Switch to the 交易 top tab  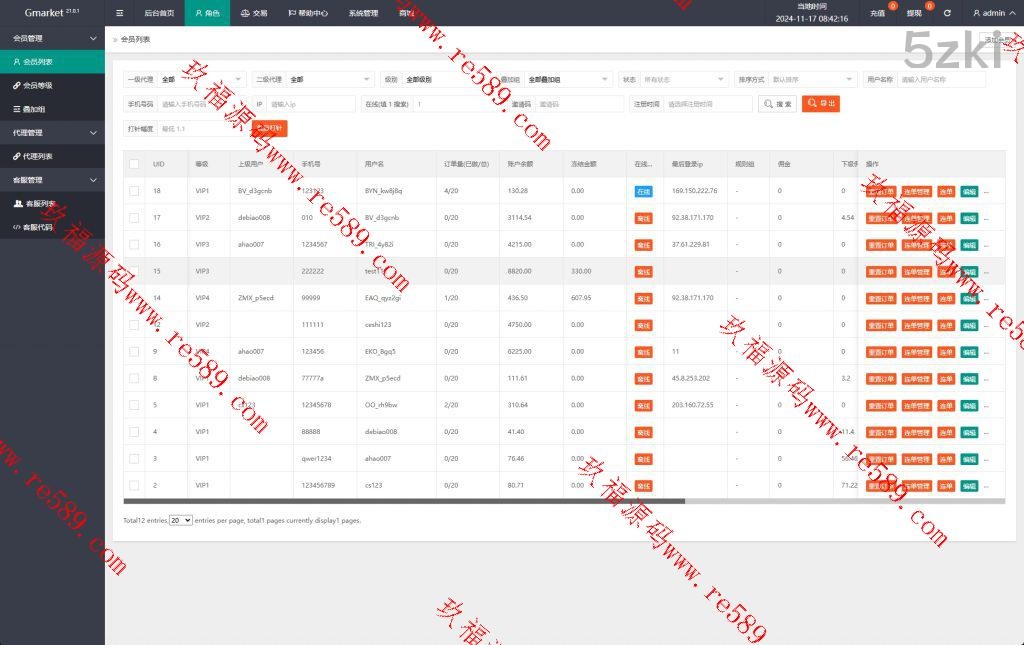click(254, 14)
